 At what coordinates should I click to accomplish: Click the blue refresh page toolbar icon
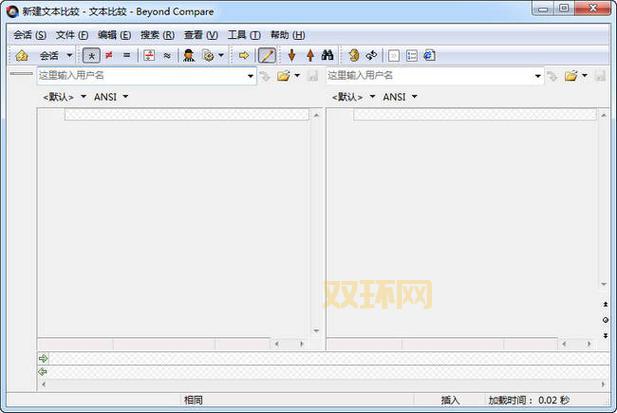[429, 56]
